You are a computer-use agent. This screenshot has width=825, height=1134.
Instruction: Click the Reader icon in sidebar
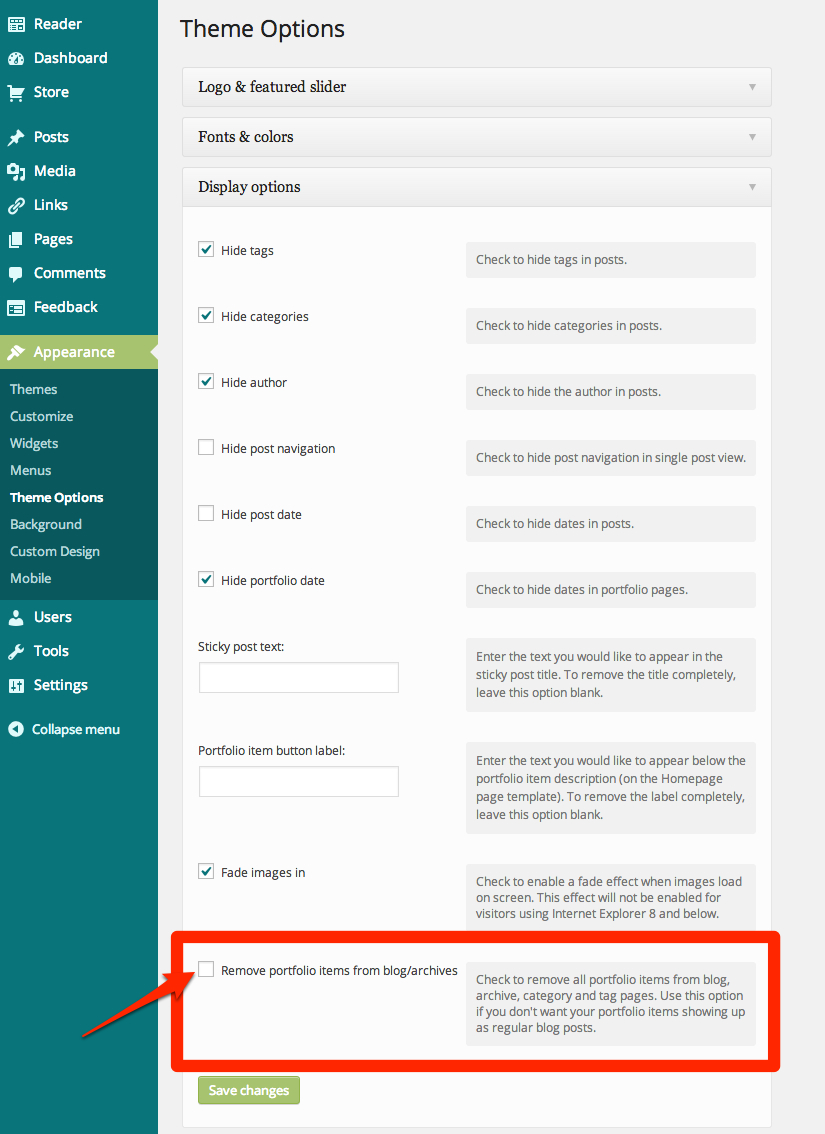(x=16, y=24)
